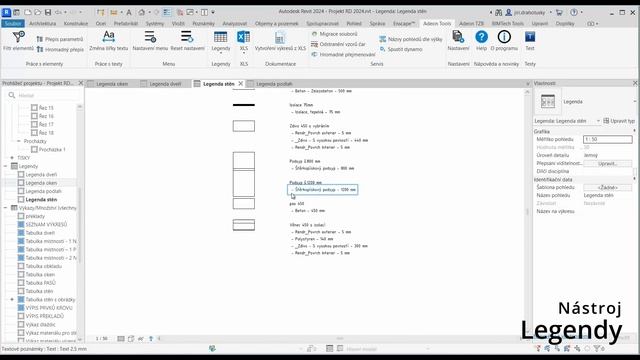Expand Tabulka stěn s obrázky node

coord(12,299)
